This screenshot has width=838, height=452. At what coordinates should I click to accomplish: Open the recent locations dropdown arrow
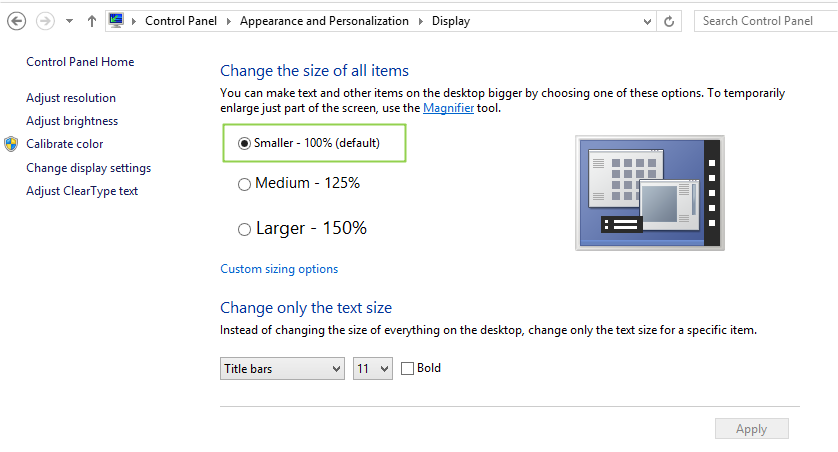(69, 21)
